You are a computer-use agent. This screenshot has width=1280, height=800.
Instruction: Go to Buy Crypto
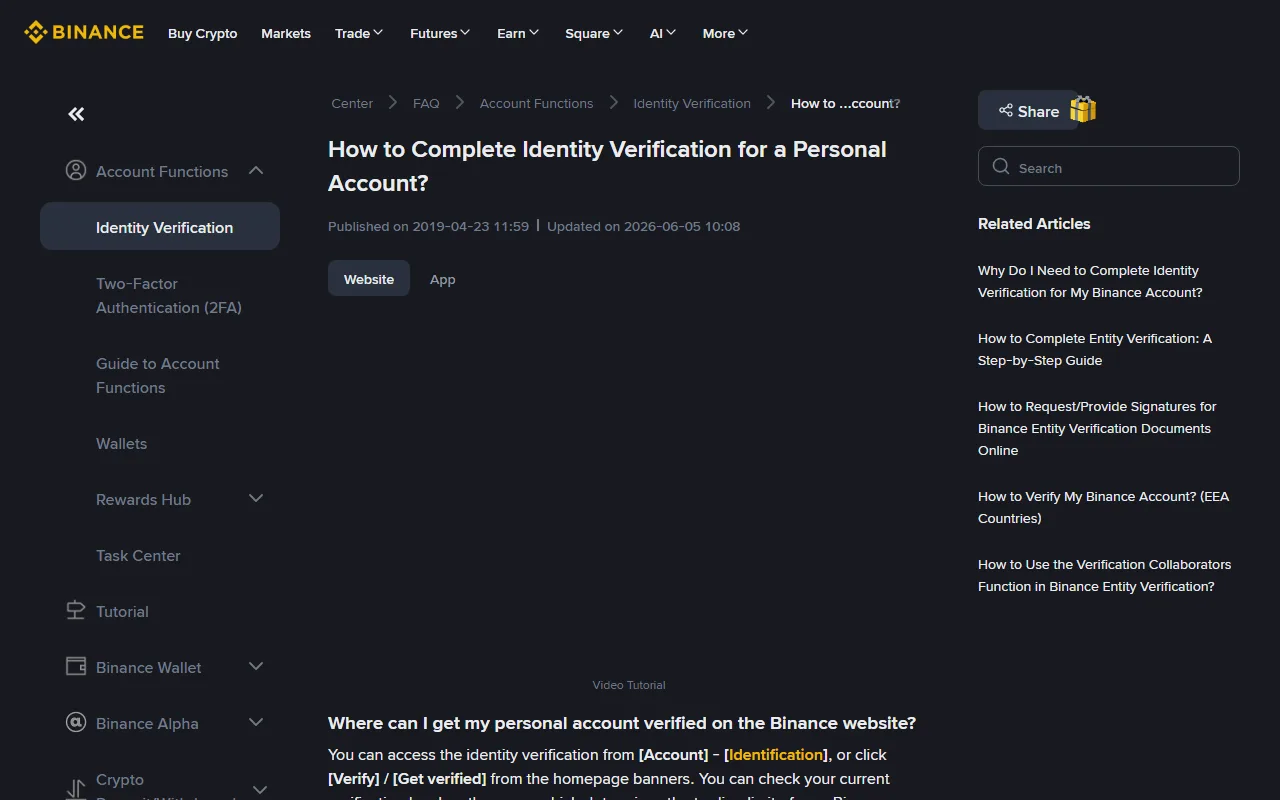203,33
